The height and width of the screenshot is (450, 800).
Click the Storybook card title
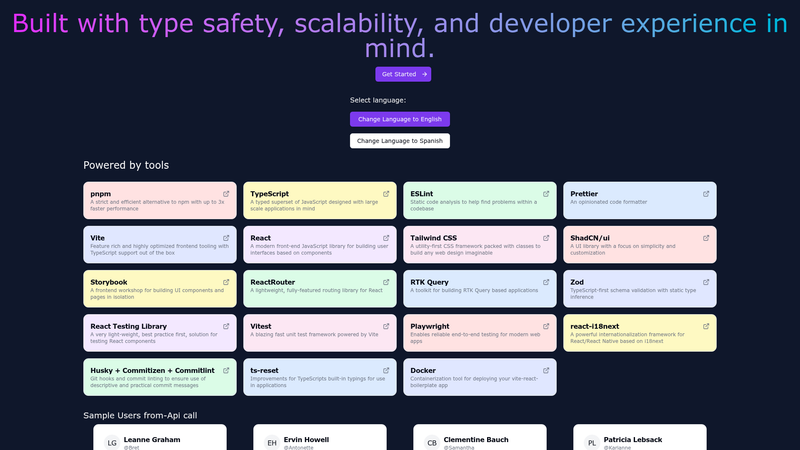109,282
